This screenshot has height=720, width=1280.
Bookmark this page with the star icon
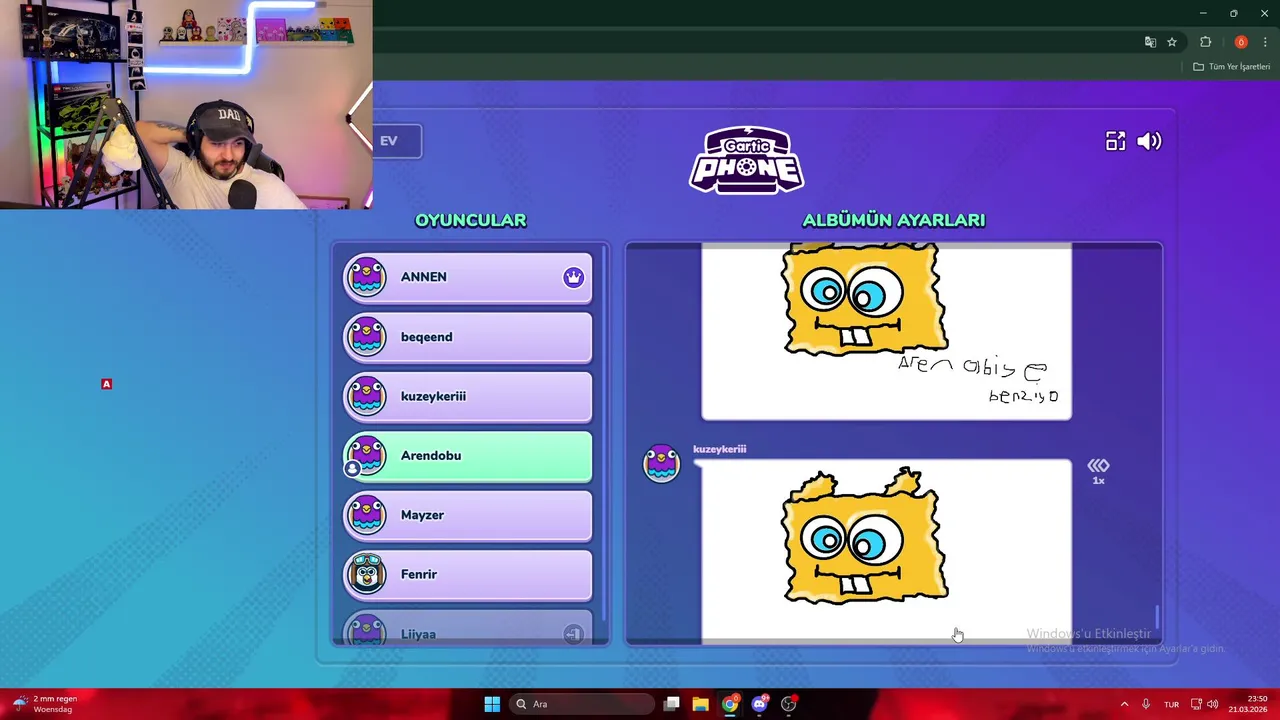click(1172, 42)
